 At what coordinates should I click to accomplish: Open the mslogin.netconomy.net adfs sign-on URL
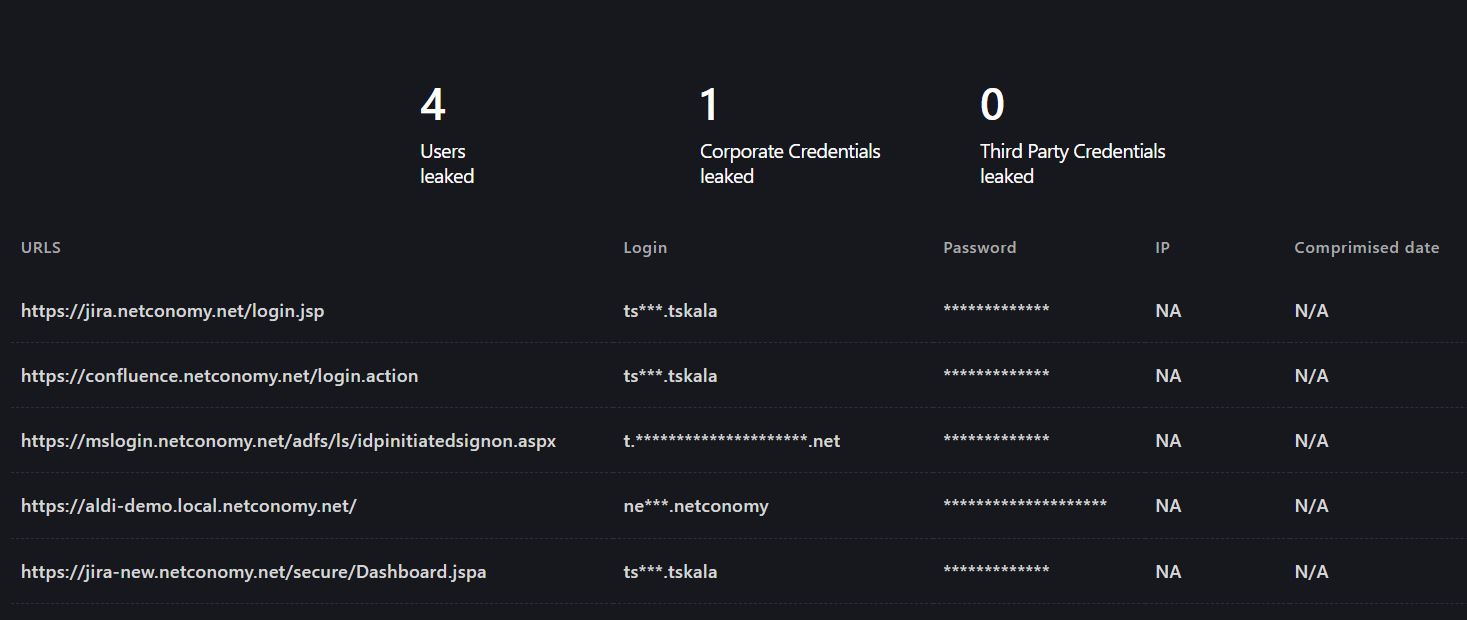click(288, 441)
